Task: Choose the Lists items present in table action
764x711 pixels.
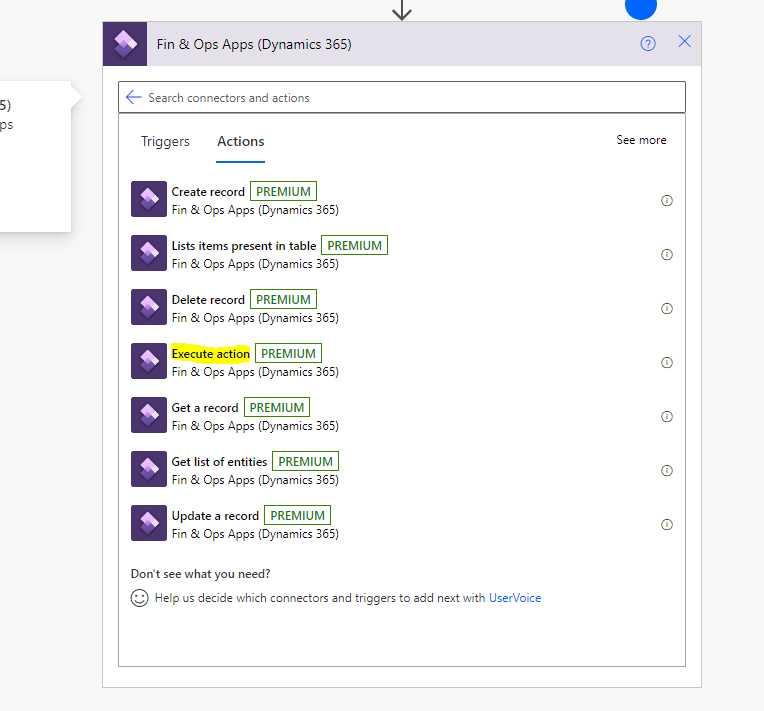Action: click(x=244, y=246)
